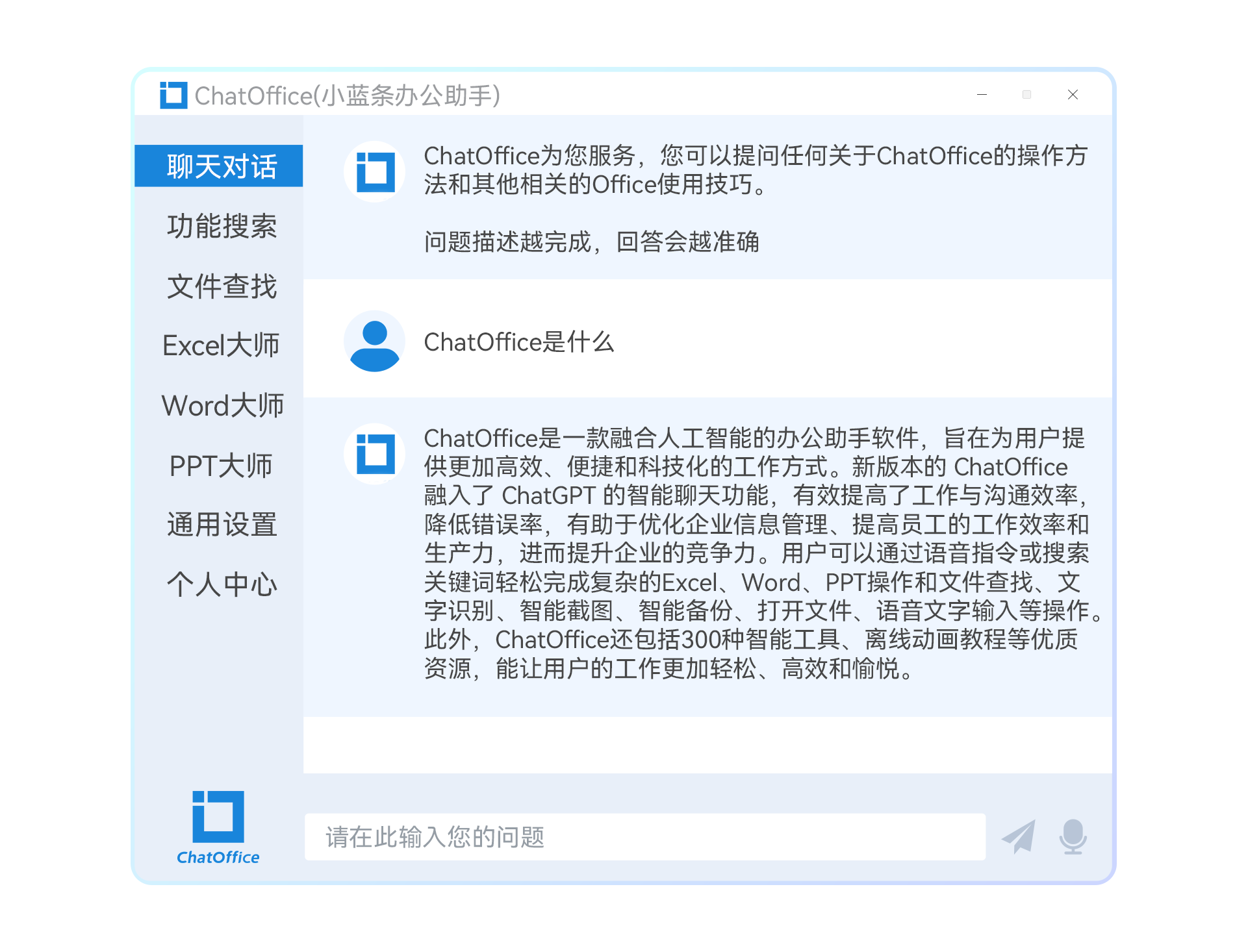This screenshot has height=952, width=1248.
Task: Click the window title 'ChatOffice(小蓝条办公助手)'
Action: pos(348,95)
